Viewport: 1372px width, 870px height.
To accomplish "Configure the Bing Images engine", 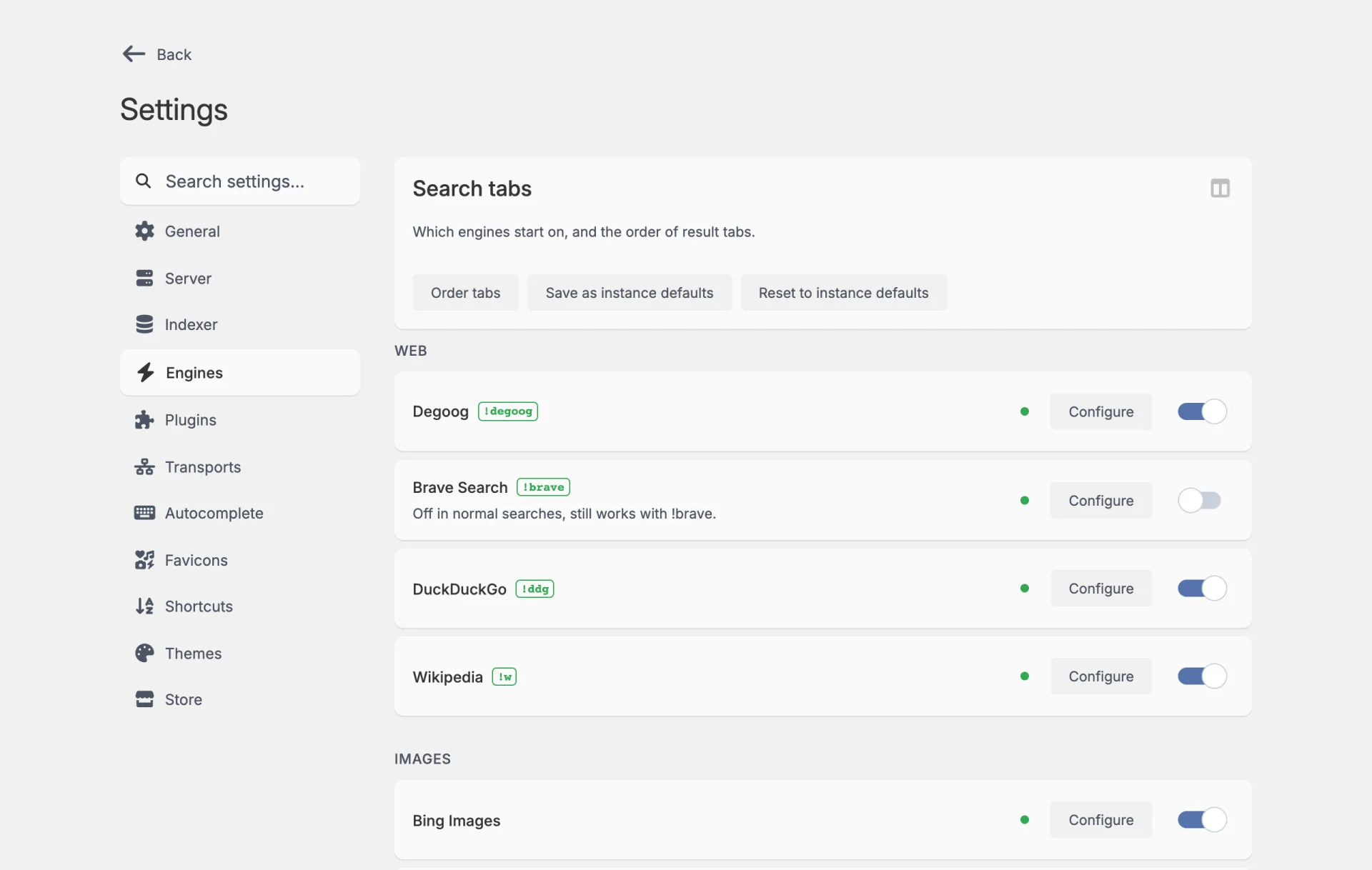I will point(1100,820).
